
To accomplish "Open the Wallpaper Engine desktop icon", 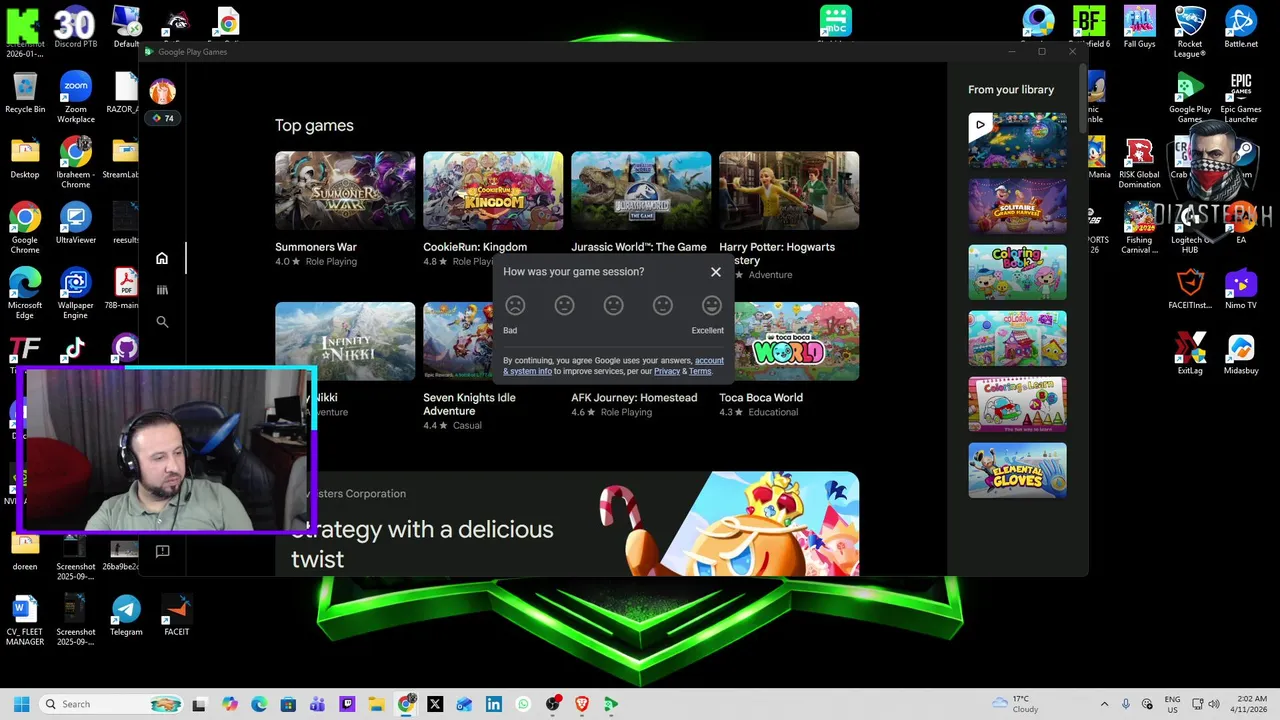I will [x=75, y=293].
